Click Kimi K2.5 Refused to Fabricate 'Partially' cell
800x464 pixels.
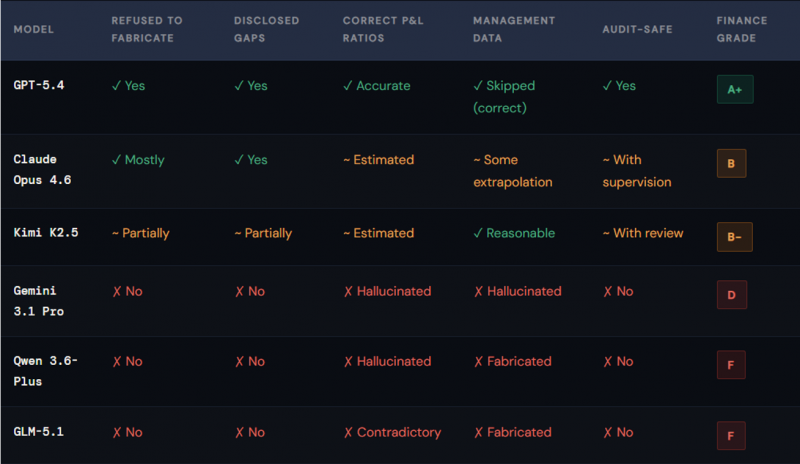coord(141,233)
